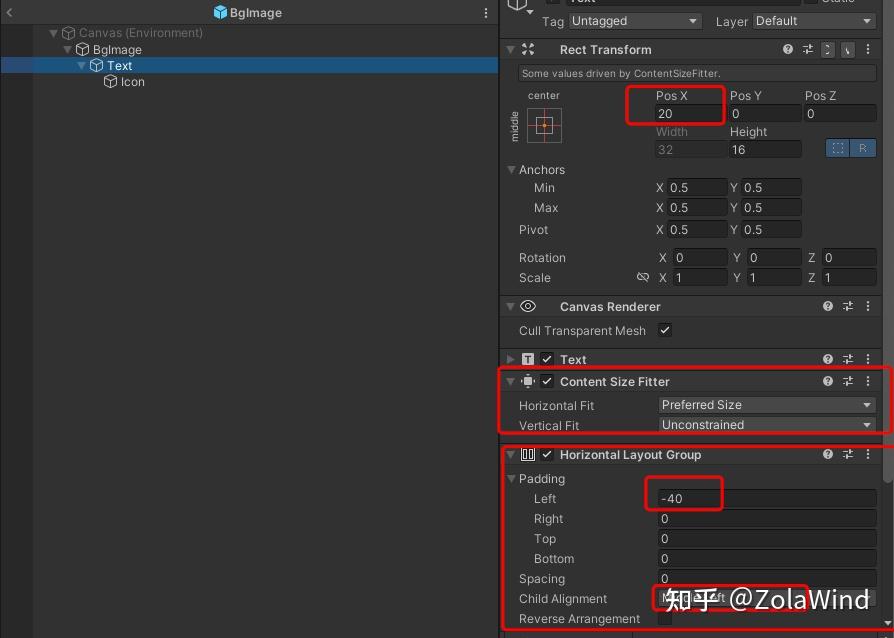
Task: Toggle Rect Transform blueprint mode button
Action: tap(838, 149)
